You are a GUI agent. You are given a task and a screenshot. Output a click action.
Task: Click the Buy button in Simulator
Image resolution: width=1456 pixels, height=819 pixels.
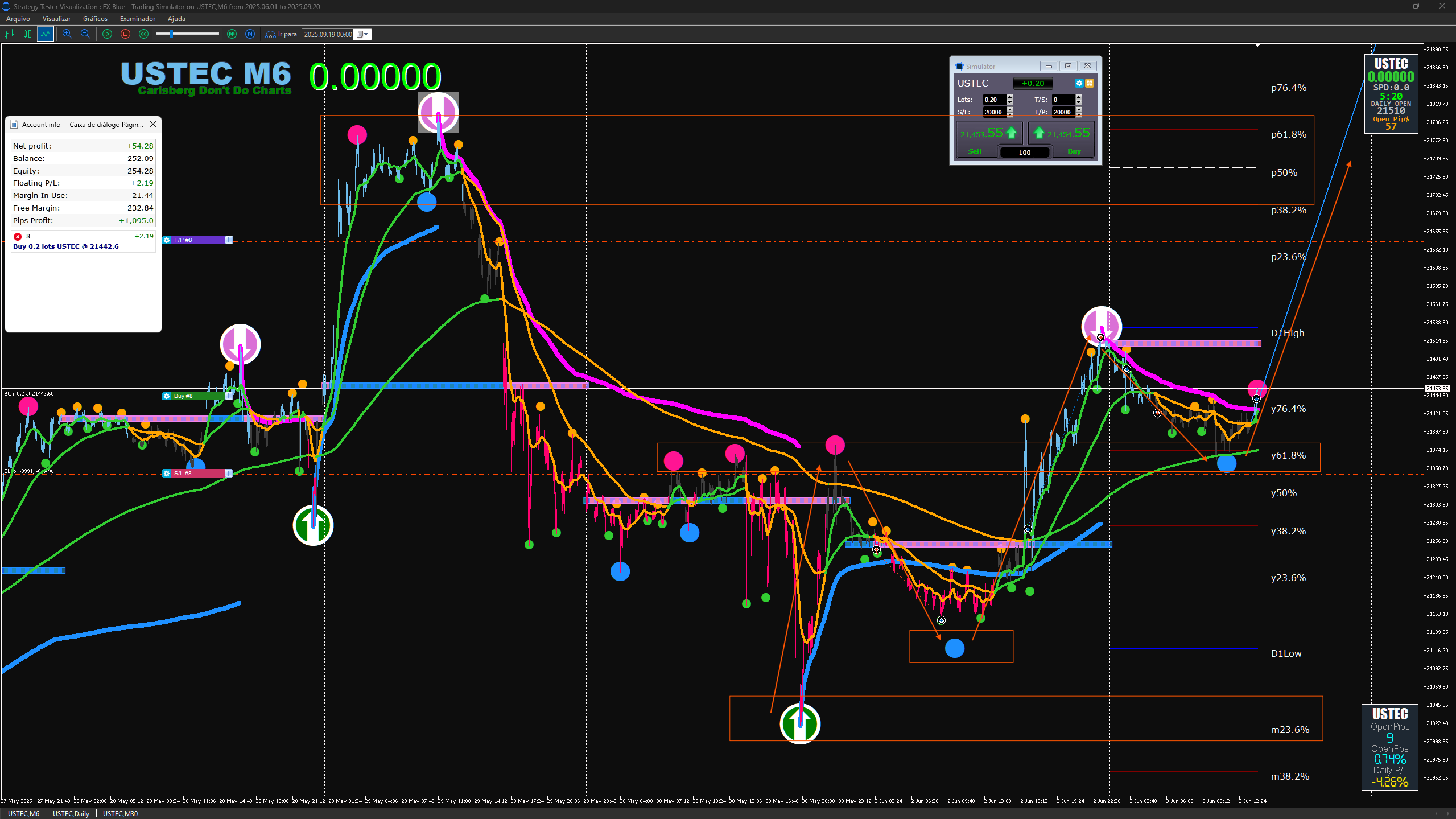tap(1074, 151)
